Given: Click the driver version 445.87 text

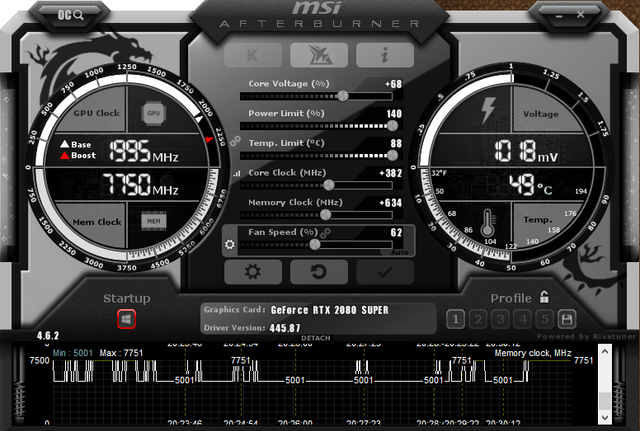Looking at the screenshot, I should click(x=285, y=328).
